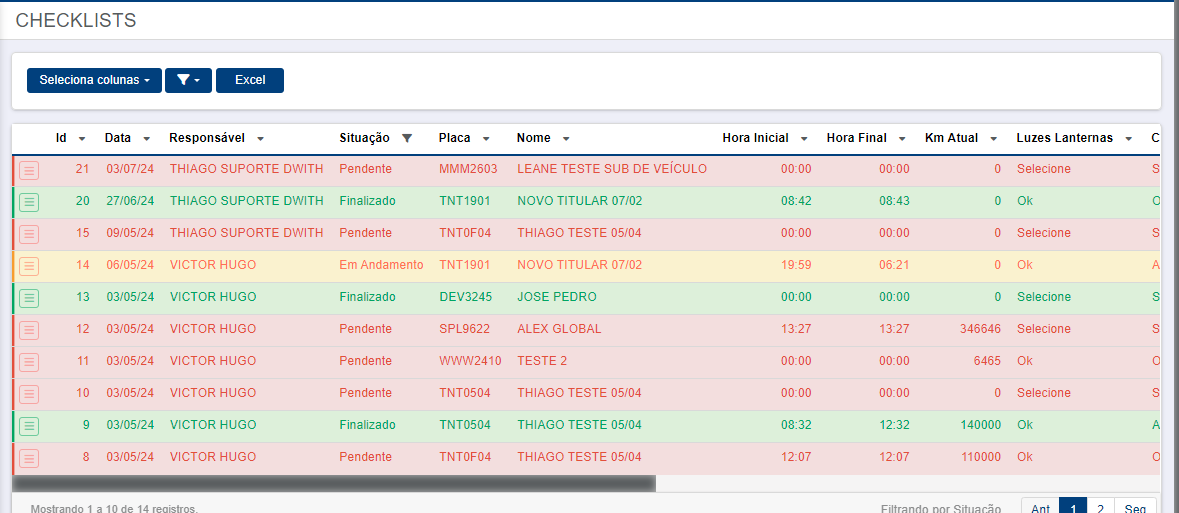Open the funnel filter dropdown button
This screenshot has width=1179, height=513.
pos(188,80)
